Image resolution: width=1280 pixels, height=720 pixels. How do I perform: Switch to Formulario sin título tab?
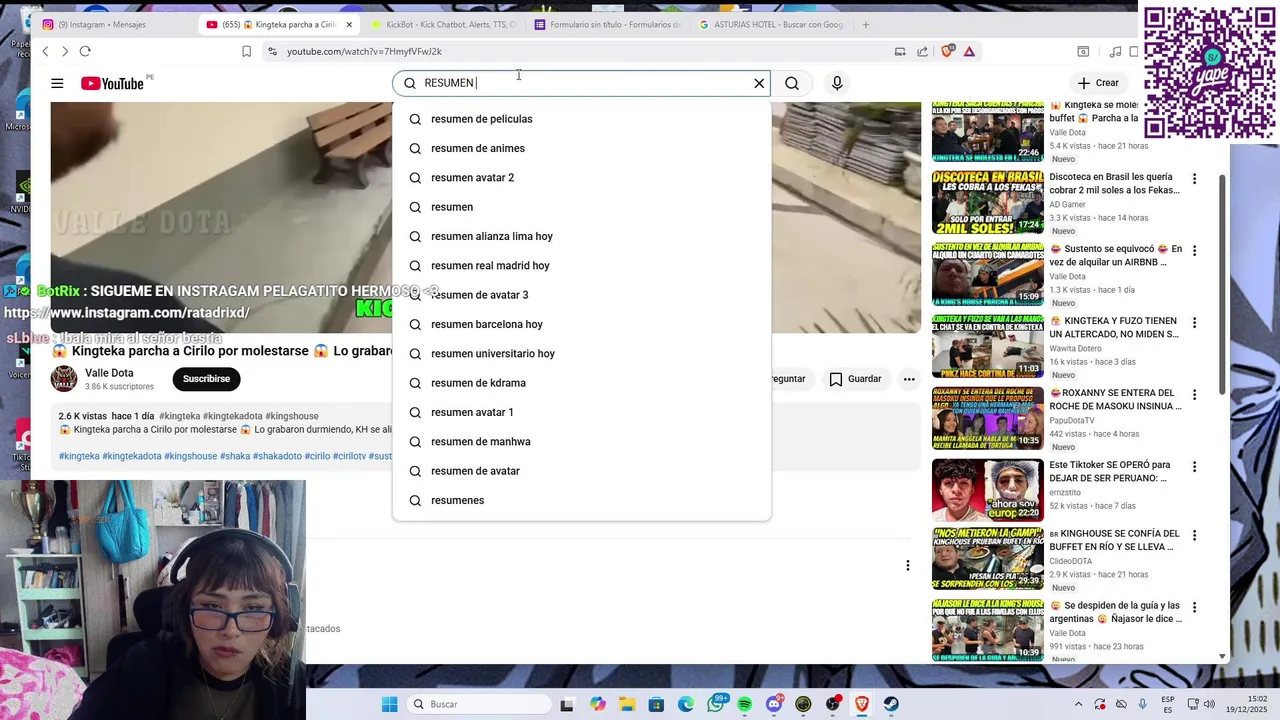(607, 24)
